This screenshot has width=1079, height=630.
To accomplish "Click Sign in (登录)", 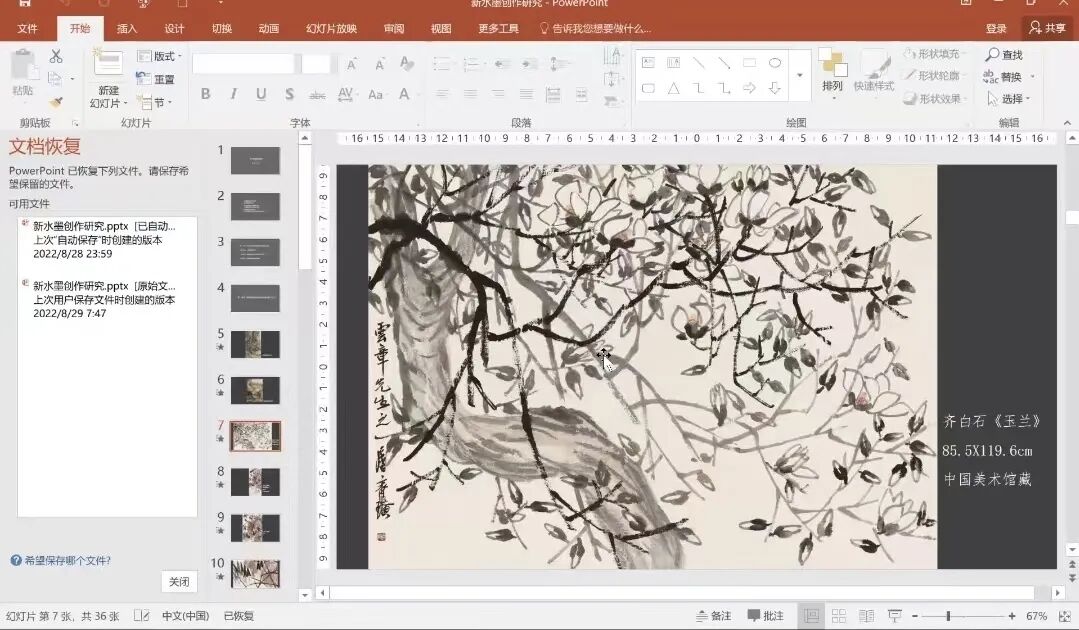I will coord(996,28).
